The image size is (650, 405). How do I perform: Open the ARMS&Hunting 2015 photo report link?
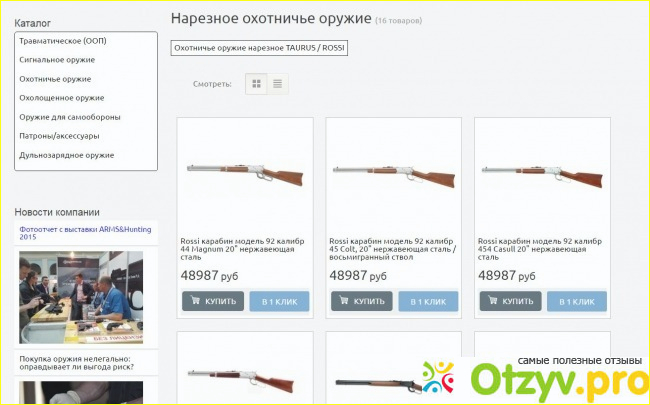85,233
